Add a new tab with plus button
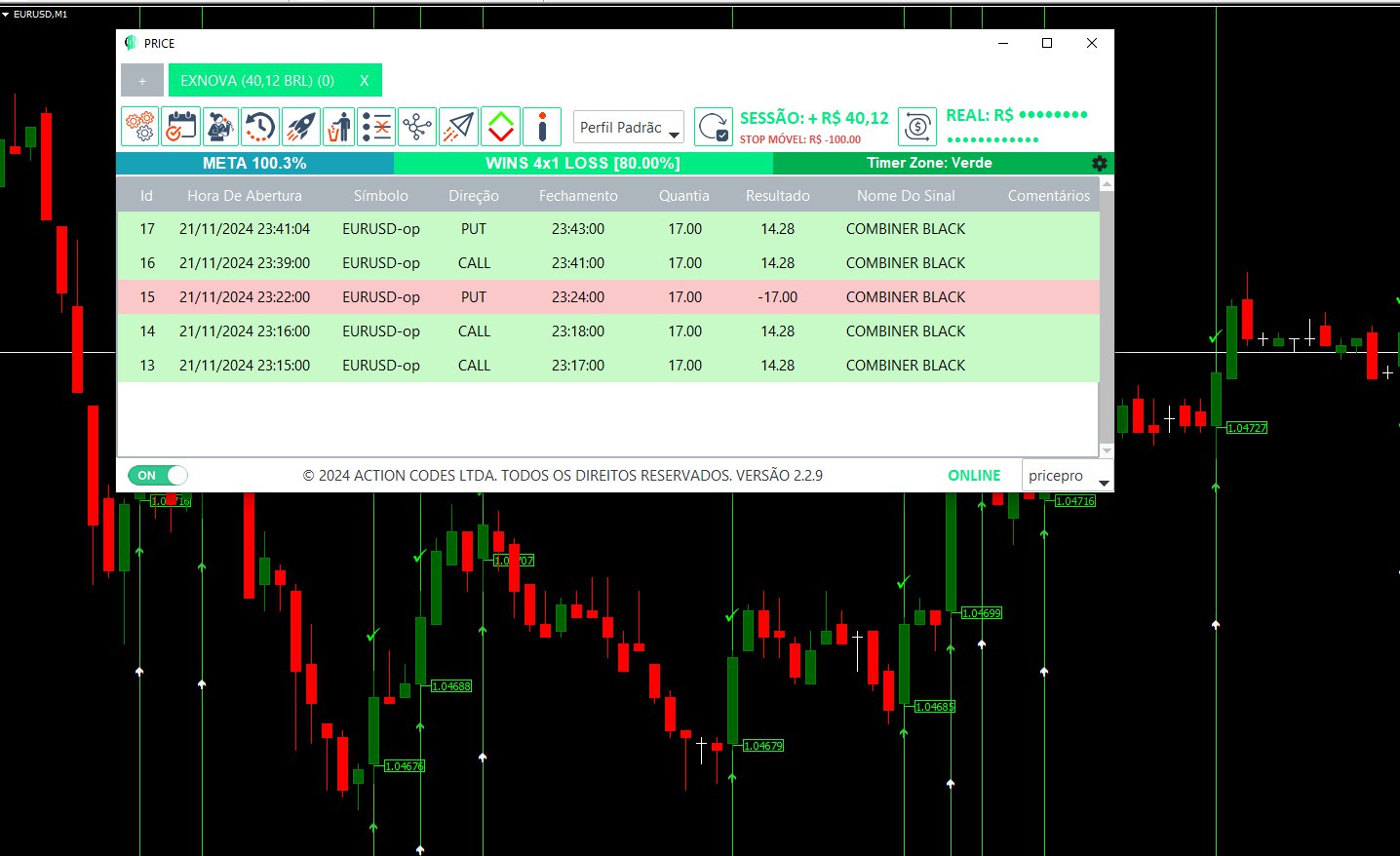Image resolution: width=1400 pixels, height=856 pixels. 142,81
